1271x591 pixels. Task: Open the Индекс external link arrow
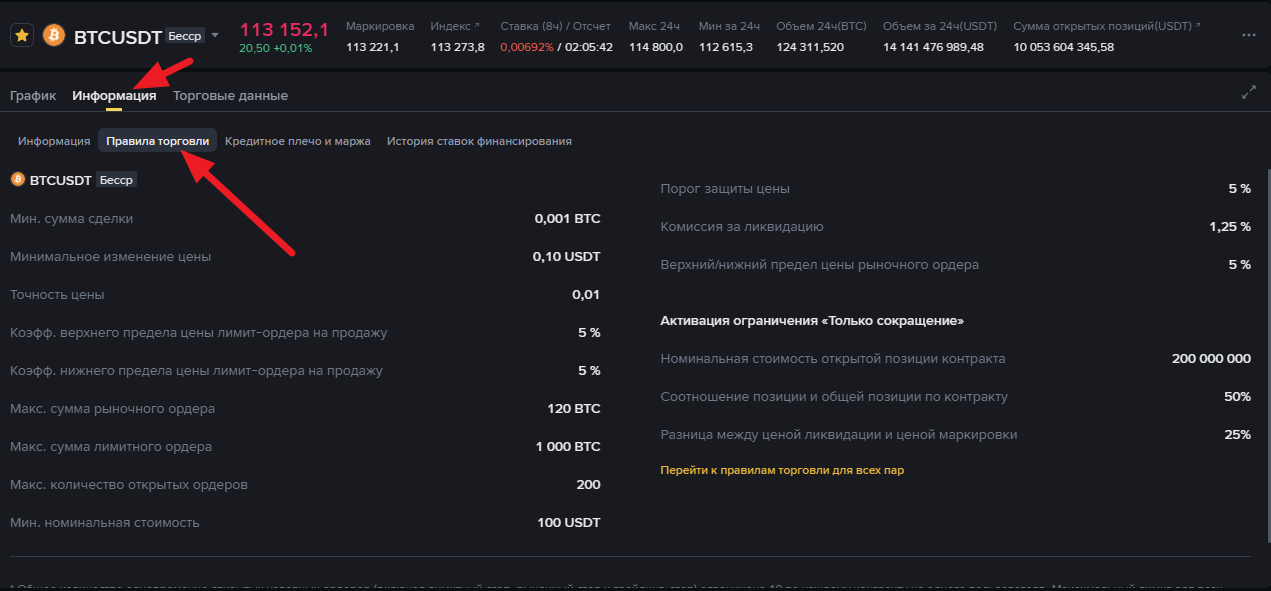click(x=476, y=26)
